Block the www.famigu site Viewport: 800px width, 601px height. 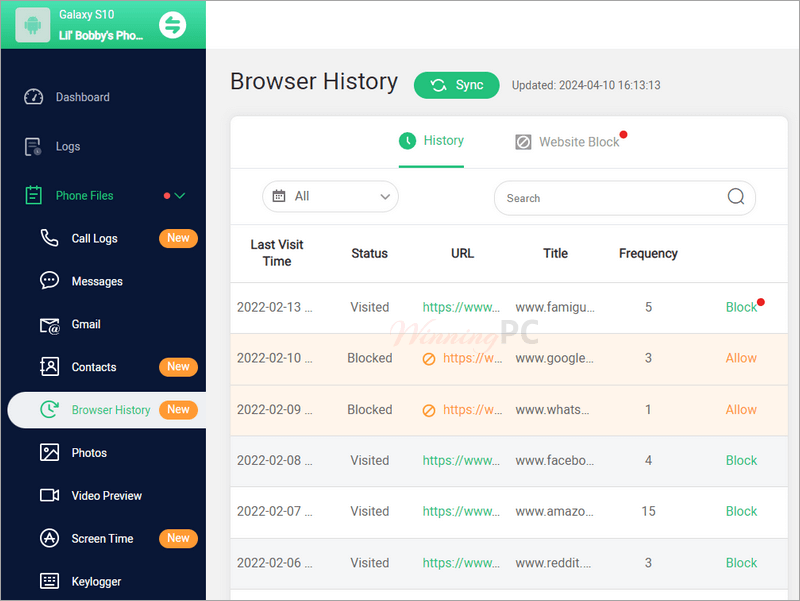(741, 307)
